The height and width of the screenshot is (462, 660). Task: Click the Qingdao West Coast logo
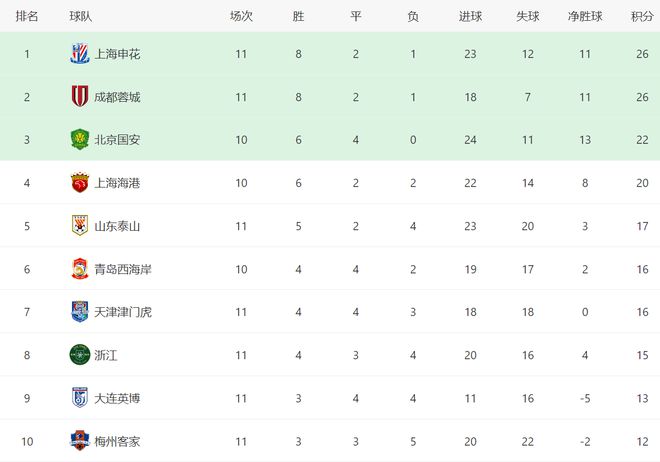[x=79, y=269]
